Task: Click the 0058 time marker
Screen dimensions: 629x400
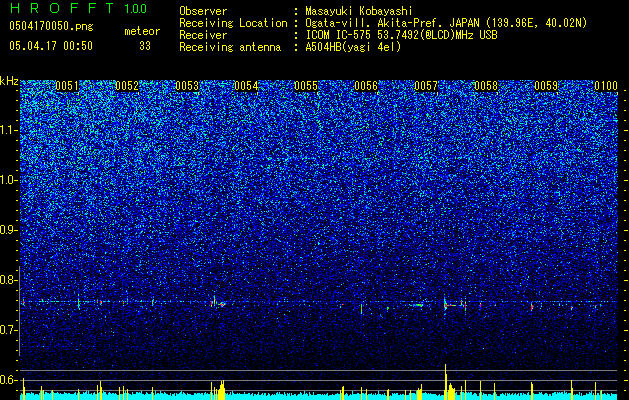Action: [x=486, y=86]
